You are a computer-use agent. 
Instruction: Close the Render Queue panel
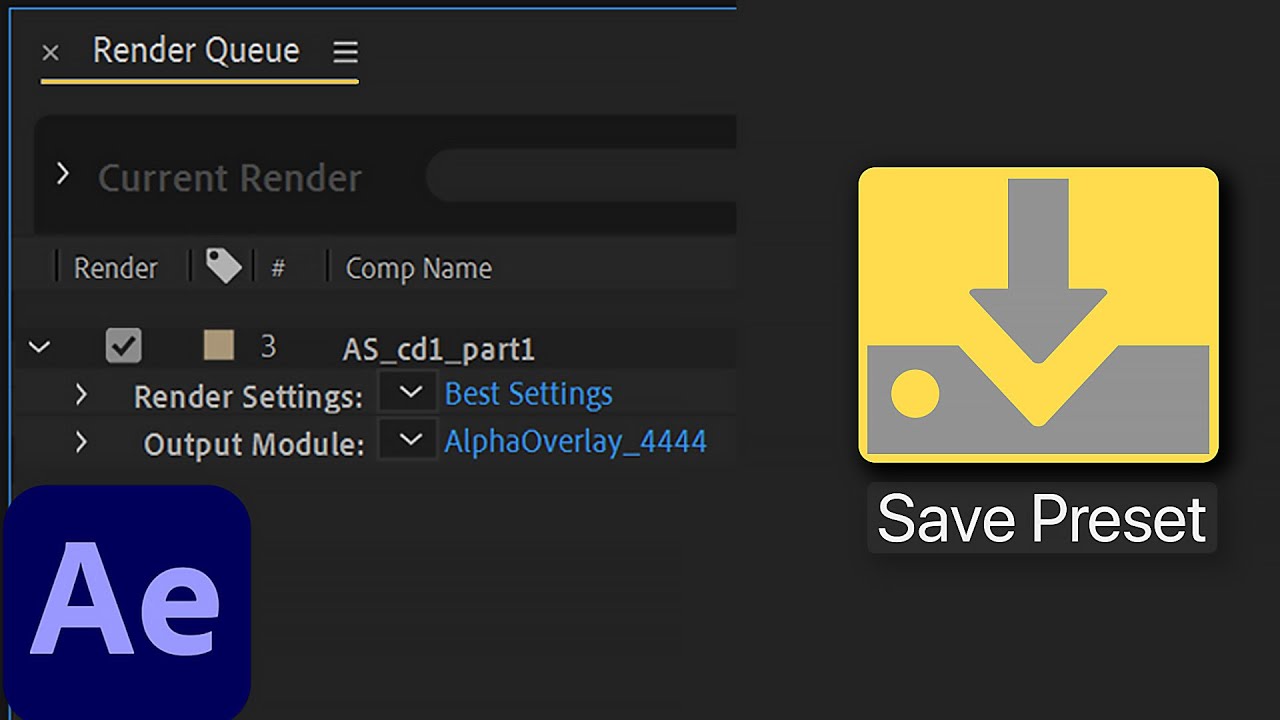(51, 53)
